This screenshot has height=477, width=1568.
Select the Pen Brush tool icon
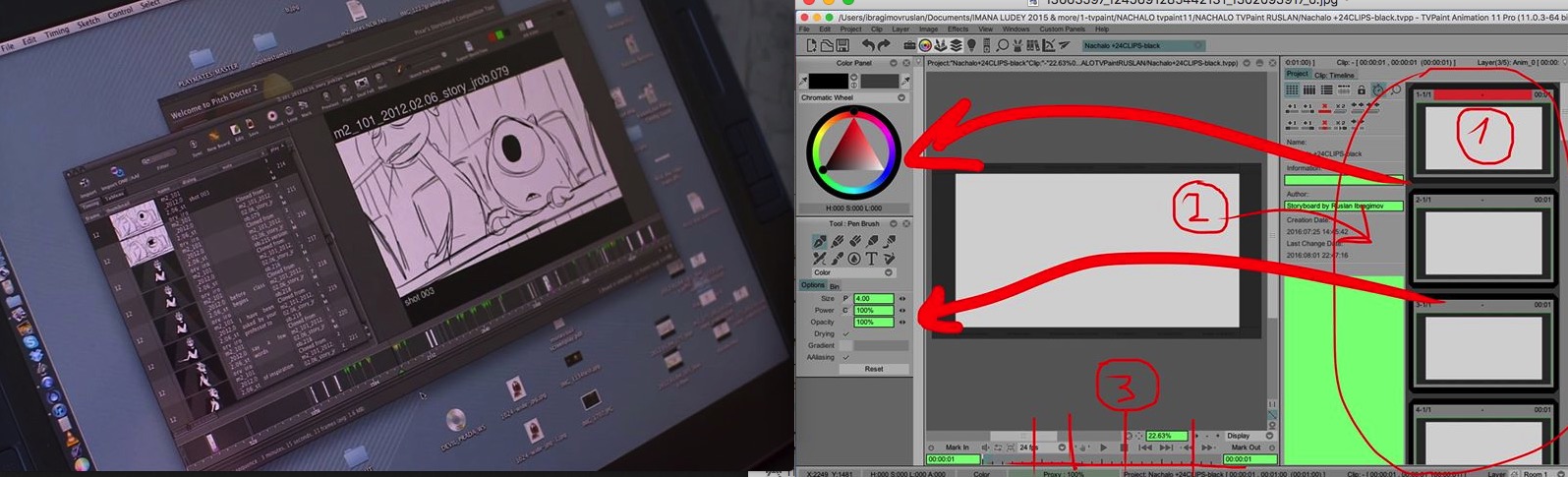(x=819, y=241)
